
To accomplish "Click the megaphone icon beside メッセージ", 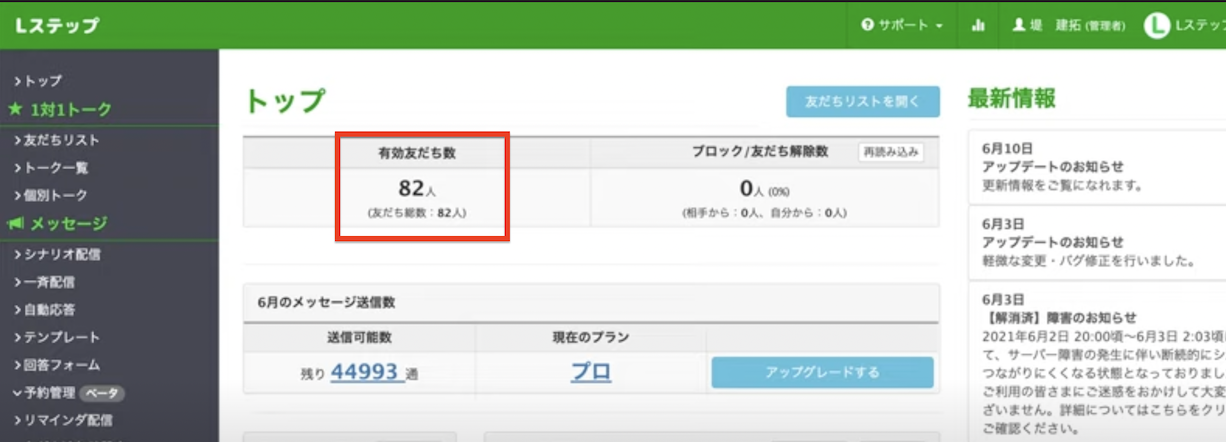I will 16,224.
